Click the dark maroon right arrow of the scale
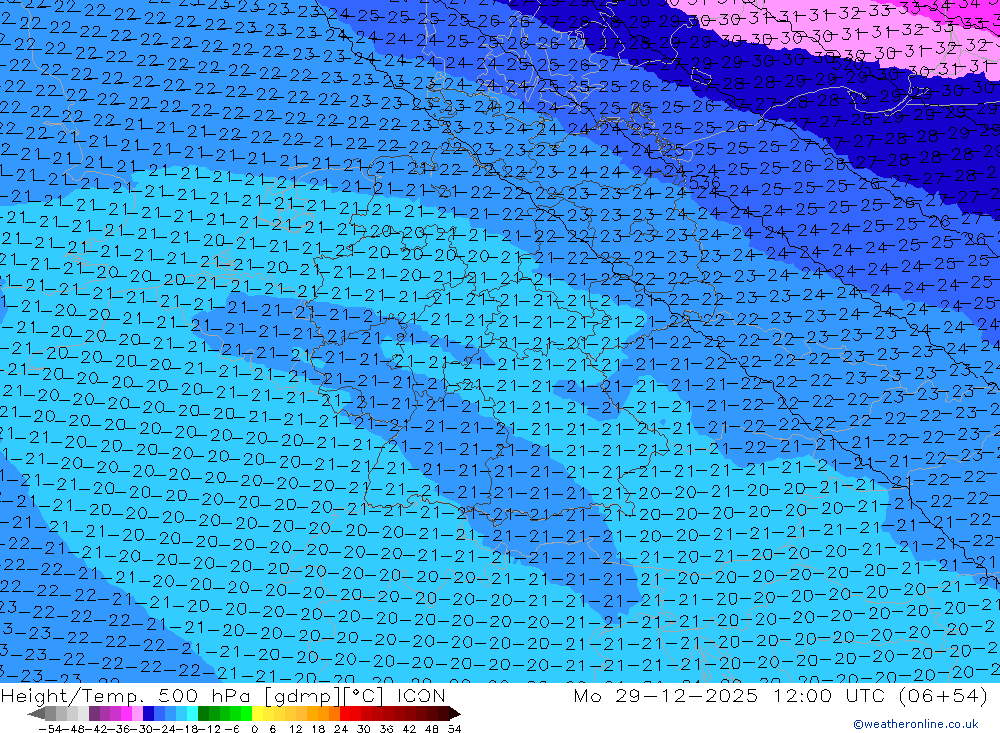1000x733 pixels. pos(455,714)
